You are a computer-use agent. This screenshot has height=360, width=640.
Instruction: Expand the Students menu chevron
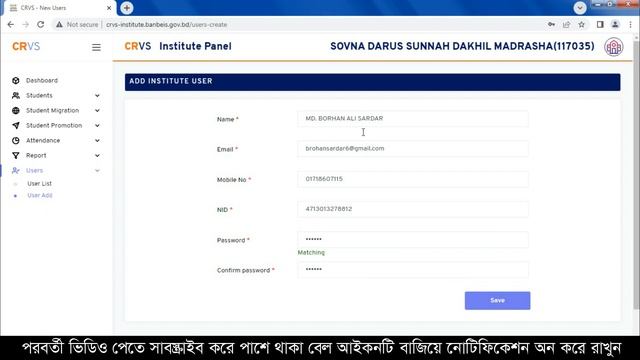(x=97, y=96)
